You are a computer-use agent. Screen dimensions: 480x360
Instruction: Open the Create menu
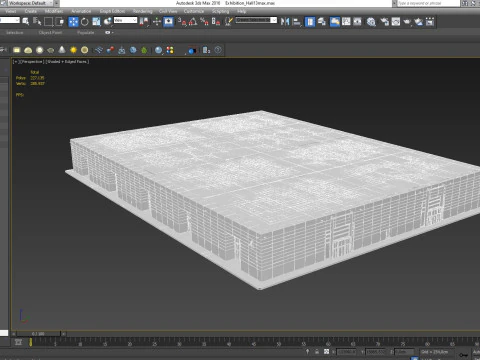click(x=31, y=11)
